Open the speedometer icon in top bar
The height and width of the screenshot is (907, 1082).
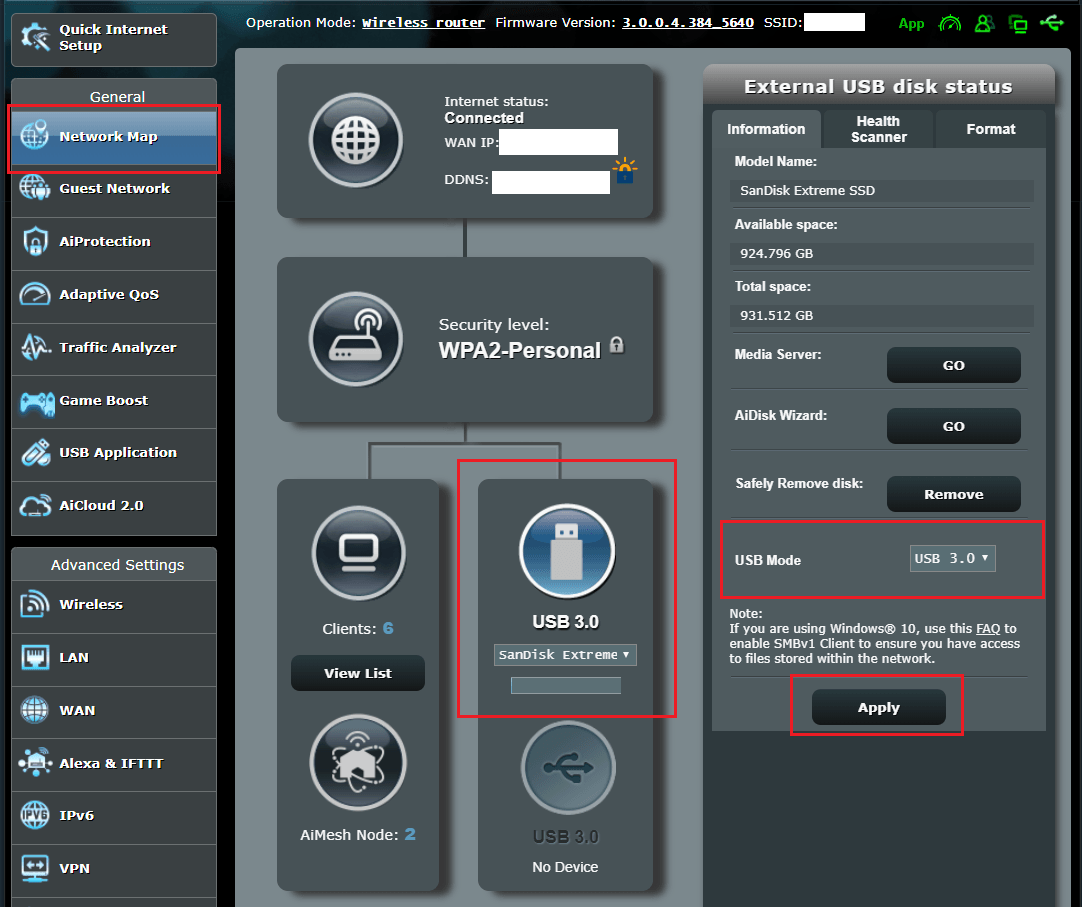(949, 23)
